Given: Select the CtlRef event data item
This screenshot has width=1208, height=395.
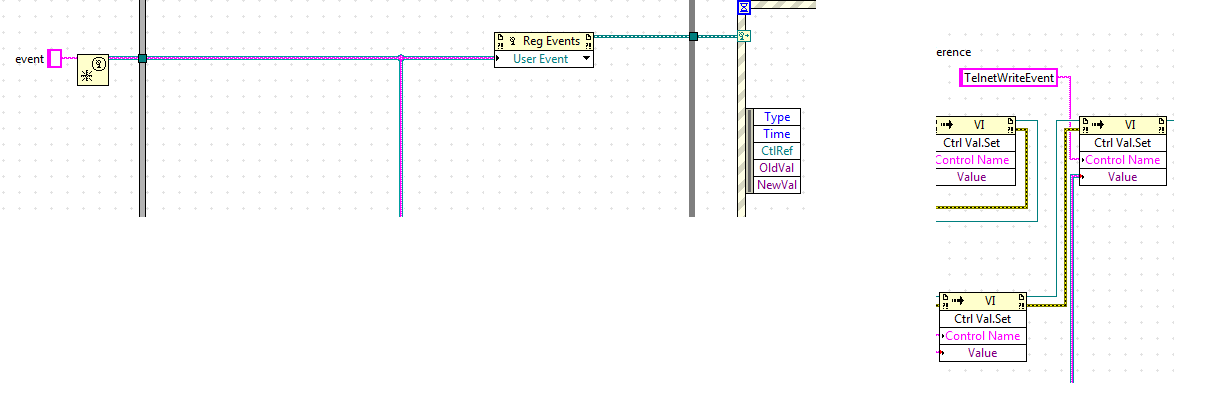Looking at the screenshot, I should (x=777, y=151).
